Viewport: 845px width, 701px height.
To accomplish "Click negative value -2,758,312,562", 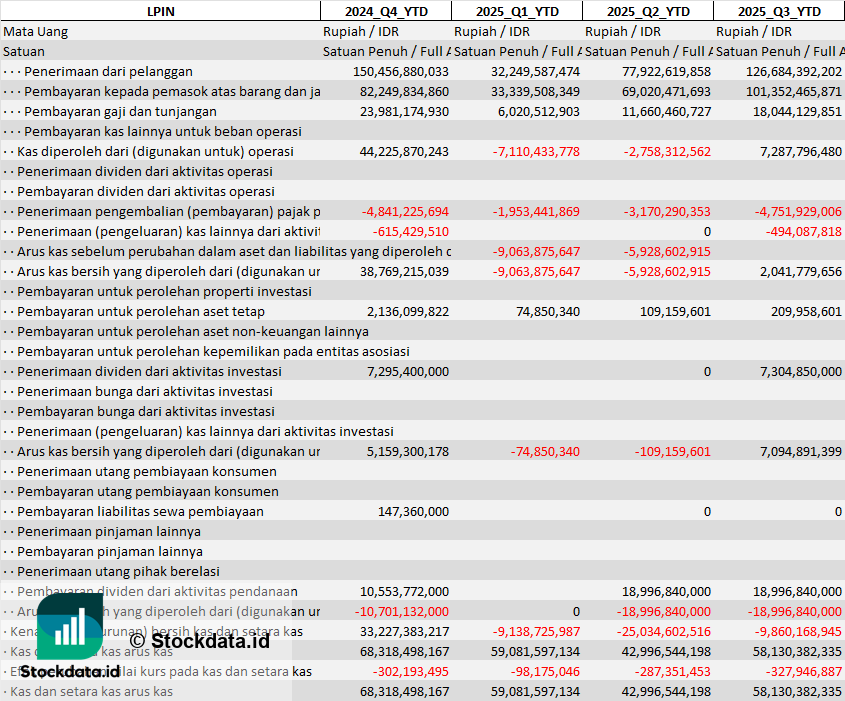I will tap(667, 151).
